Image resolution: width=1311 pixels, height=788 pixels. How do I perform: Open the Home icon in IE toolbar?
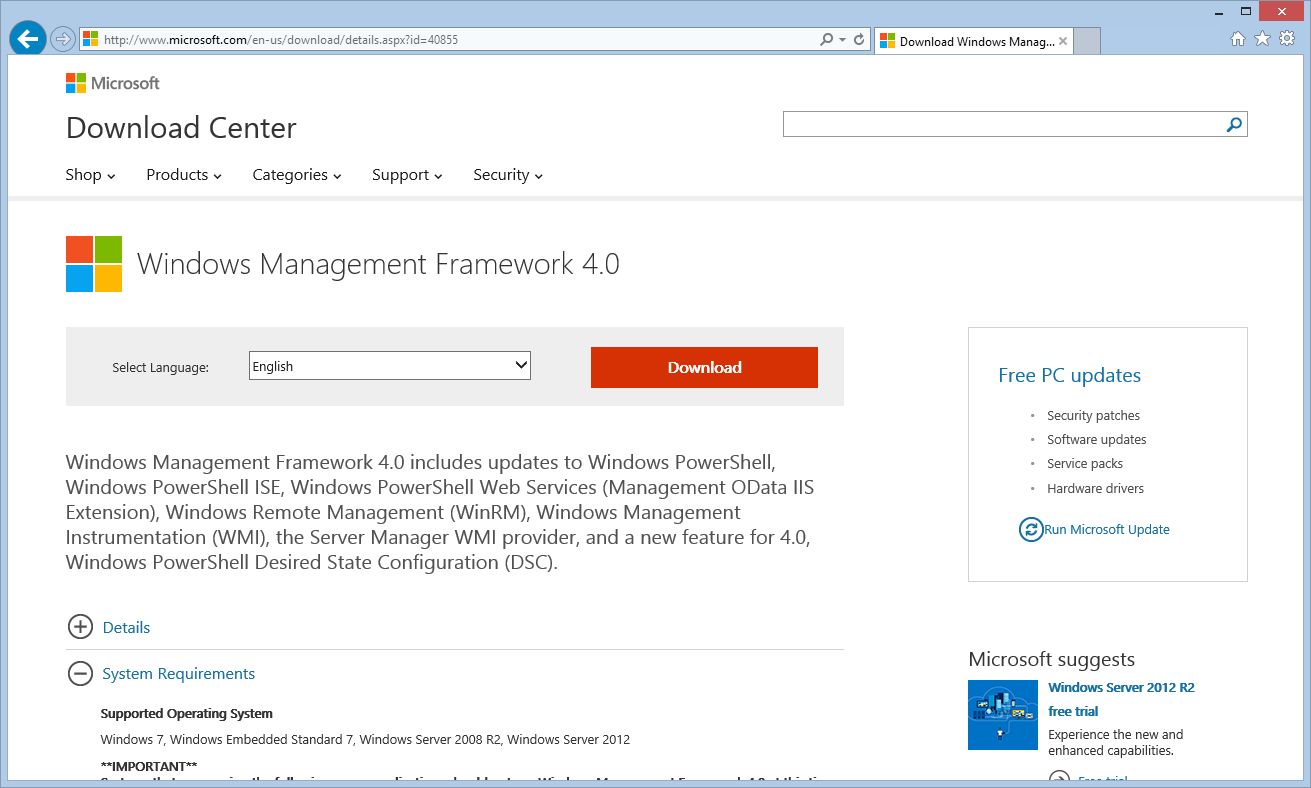click(1238, 39)
